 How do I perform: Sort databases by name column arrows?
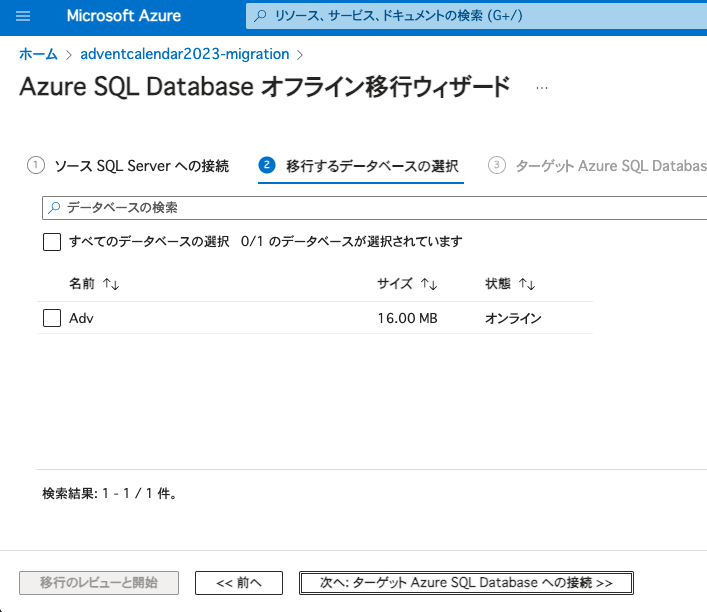pos(110,284)
